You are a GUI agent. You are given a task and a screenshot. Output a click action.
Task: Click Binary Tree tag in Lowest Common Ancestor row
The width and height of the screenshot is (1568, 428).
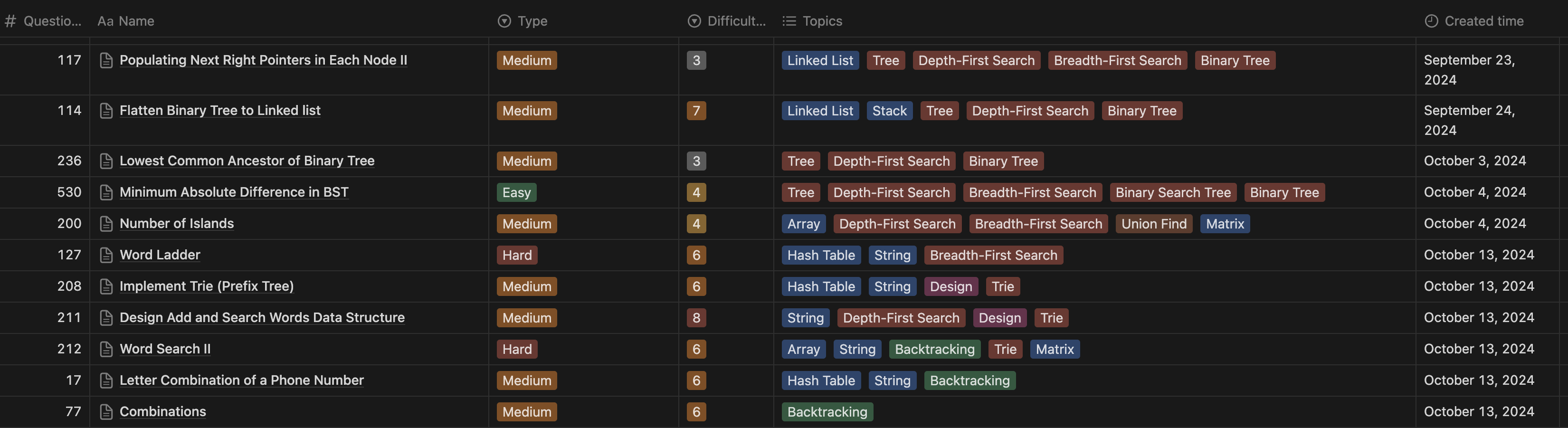pyautogui.click(x=1003, y=162)
